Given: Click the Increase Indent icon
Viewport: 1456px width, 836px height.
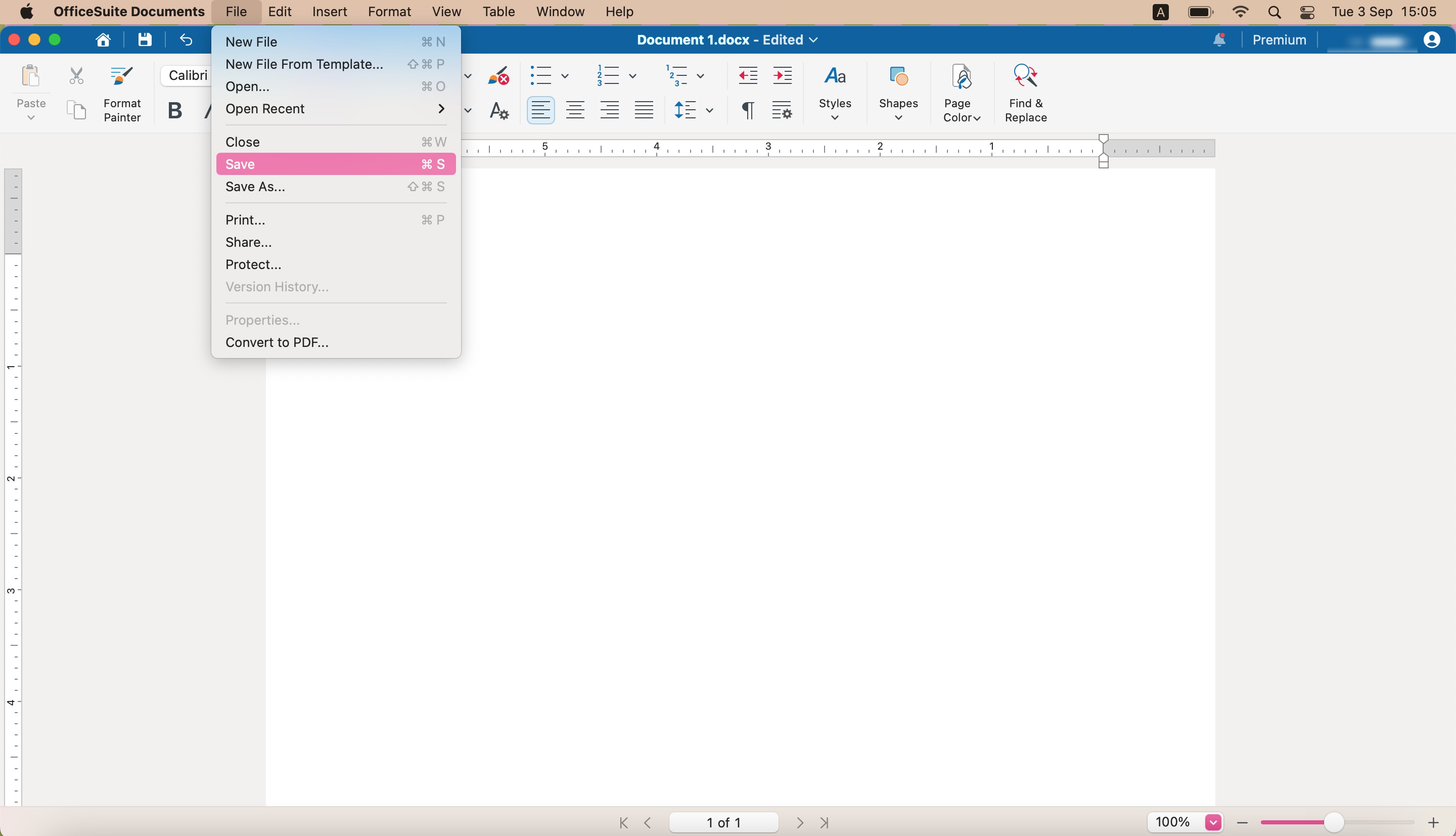Looking at the screenshot, I should coord(782,75).
